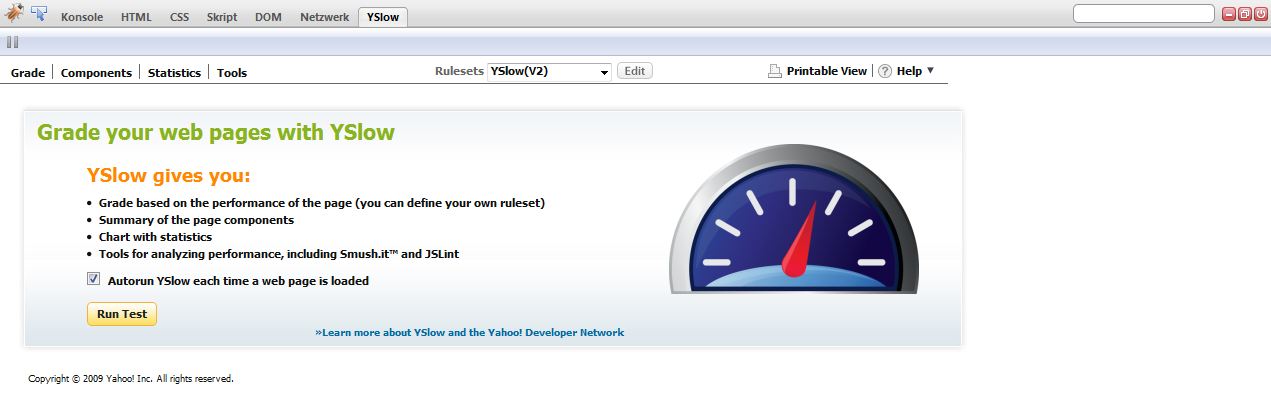Viewport: 1271px width, 399px height.
Task: Show the Statistics view
Action: pos(174,73)
